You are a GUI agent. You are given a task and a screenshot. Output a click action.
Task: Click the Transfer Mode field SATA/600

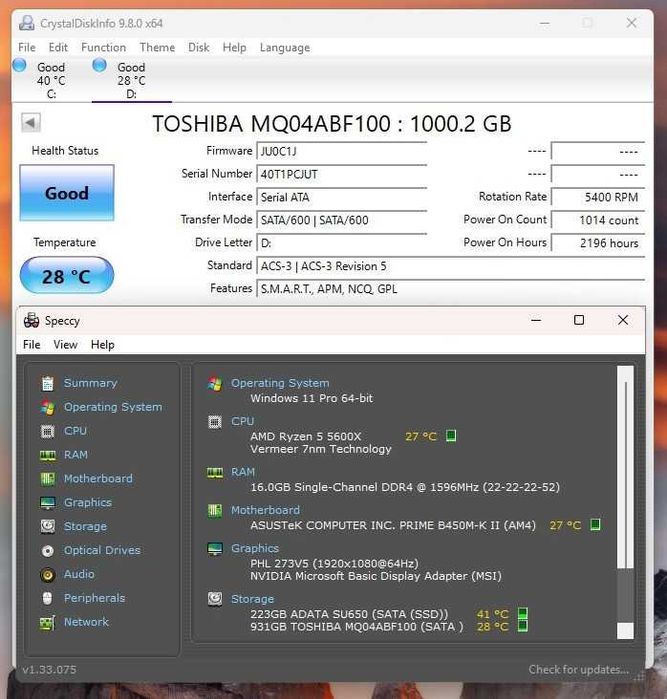pyautogui.click(x=342, y=220)
